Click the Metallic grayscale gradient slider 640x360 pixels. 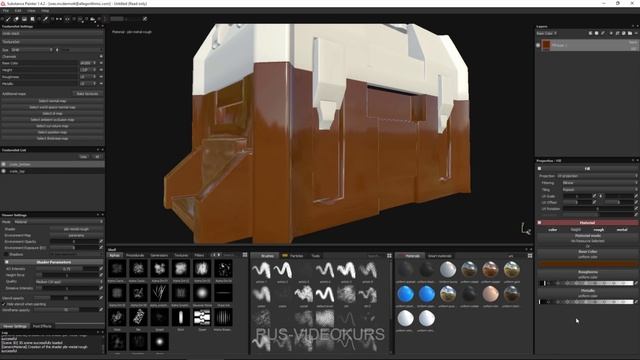click(587, 302)
